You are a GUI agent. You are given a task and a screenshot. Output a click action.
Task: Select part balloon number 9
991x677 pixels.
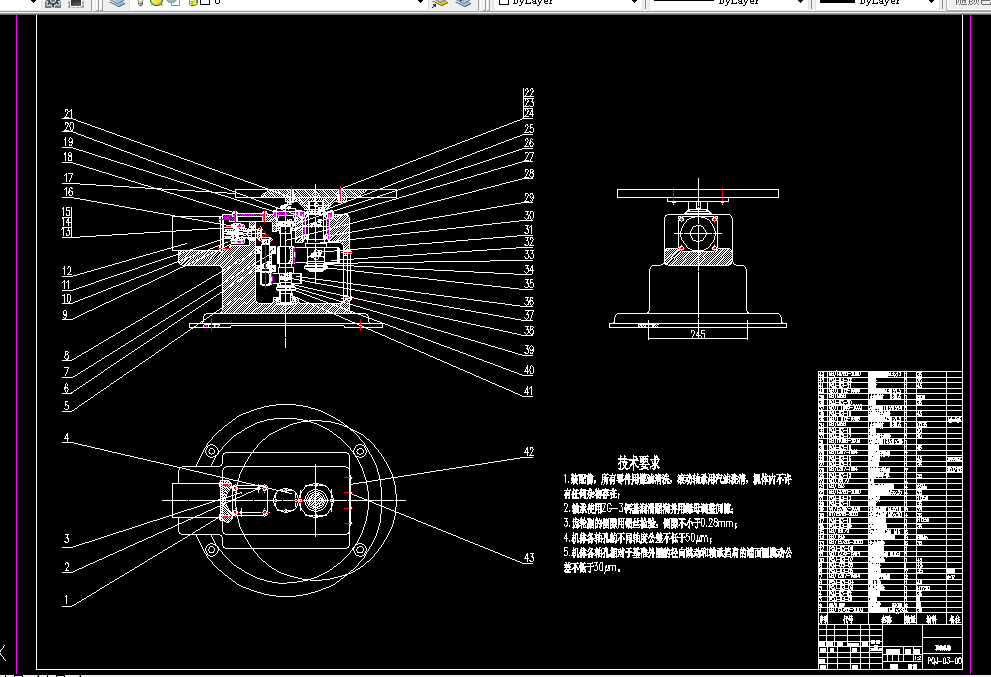coord(64,314)
